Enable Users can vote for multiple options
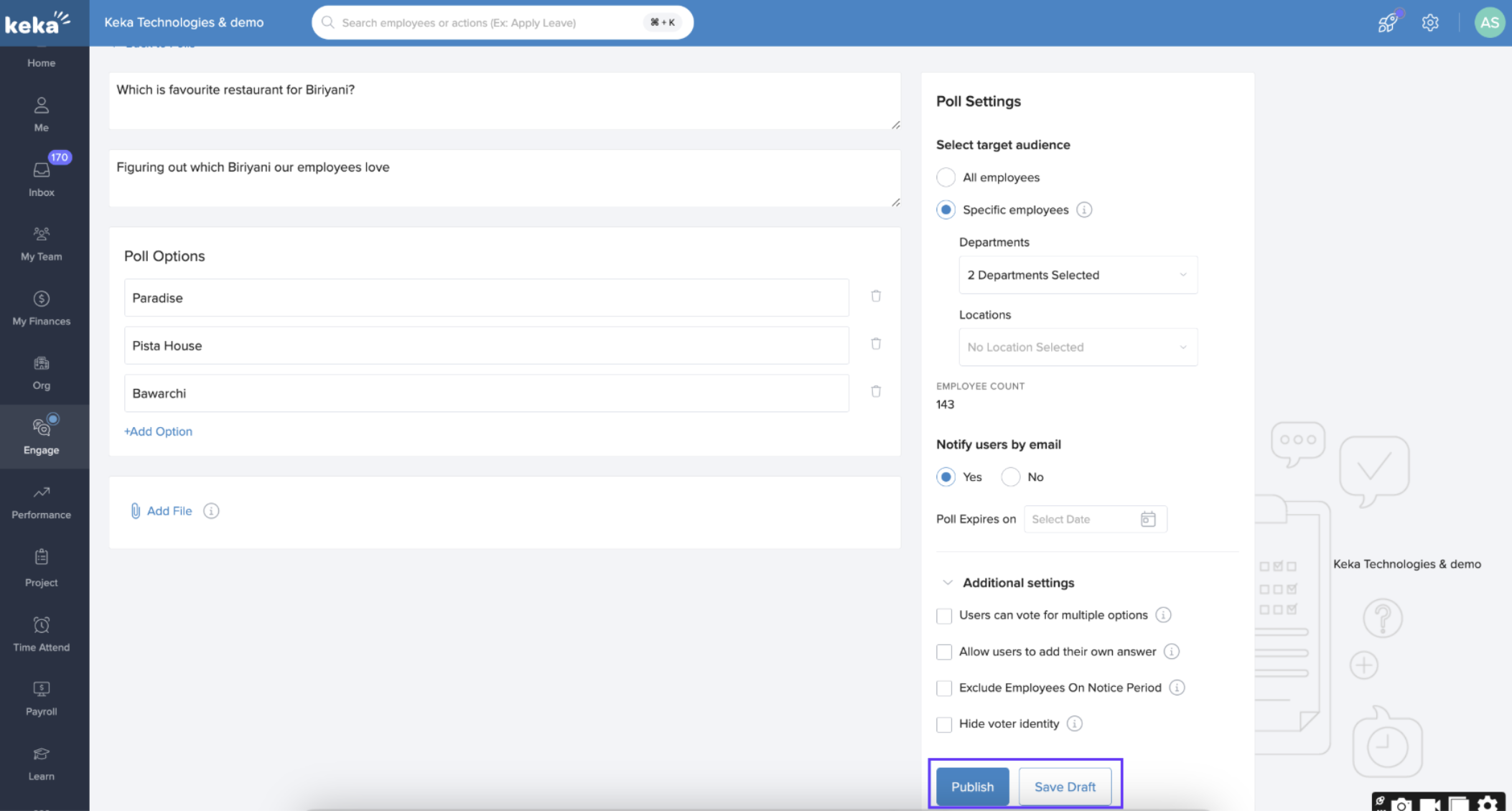The width and height of the screenshot is (1512, 811). point(944,616)
